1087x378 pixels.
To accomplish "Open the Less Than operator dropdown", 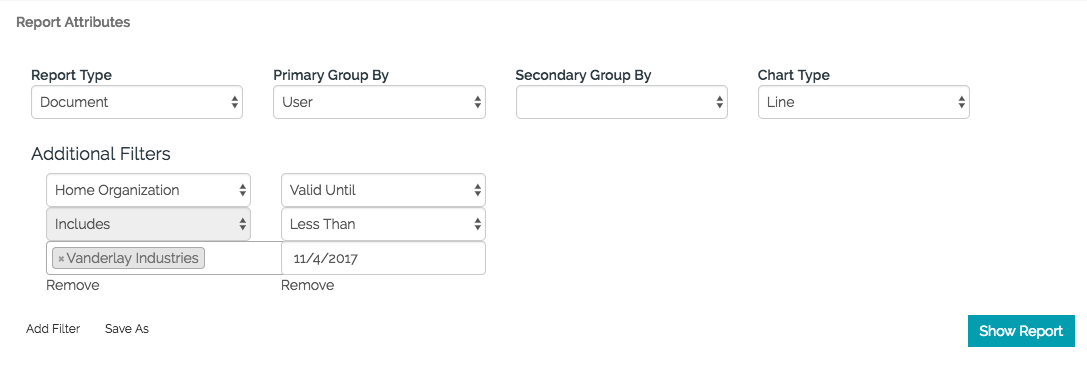I will pos(383,224).
